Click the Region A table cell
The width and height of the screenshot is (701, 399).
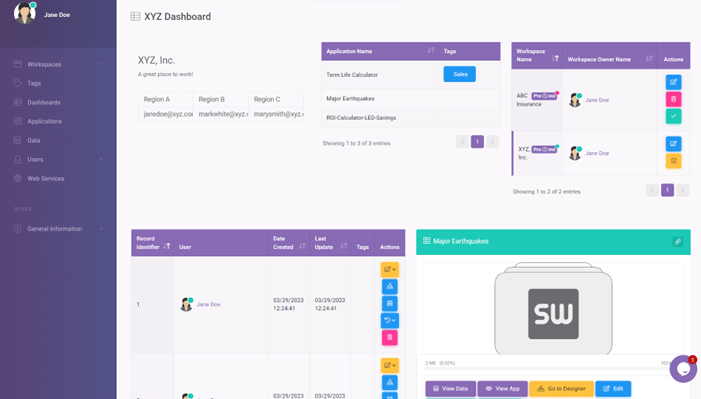point(165,99)
